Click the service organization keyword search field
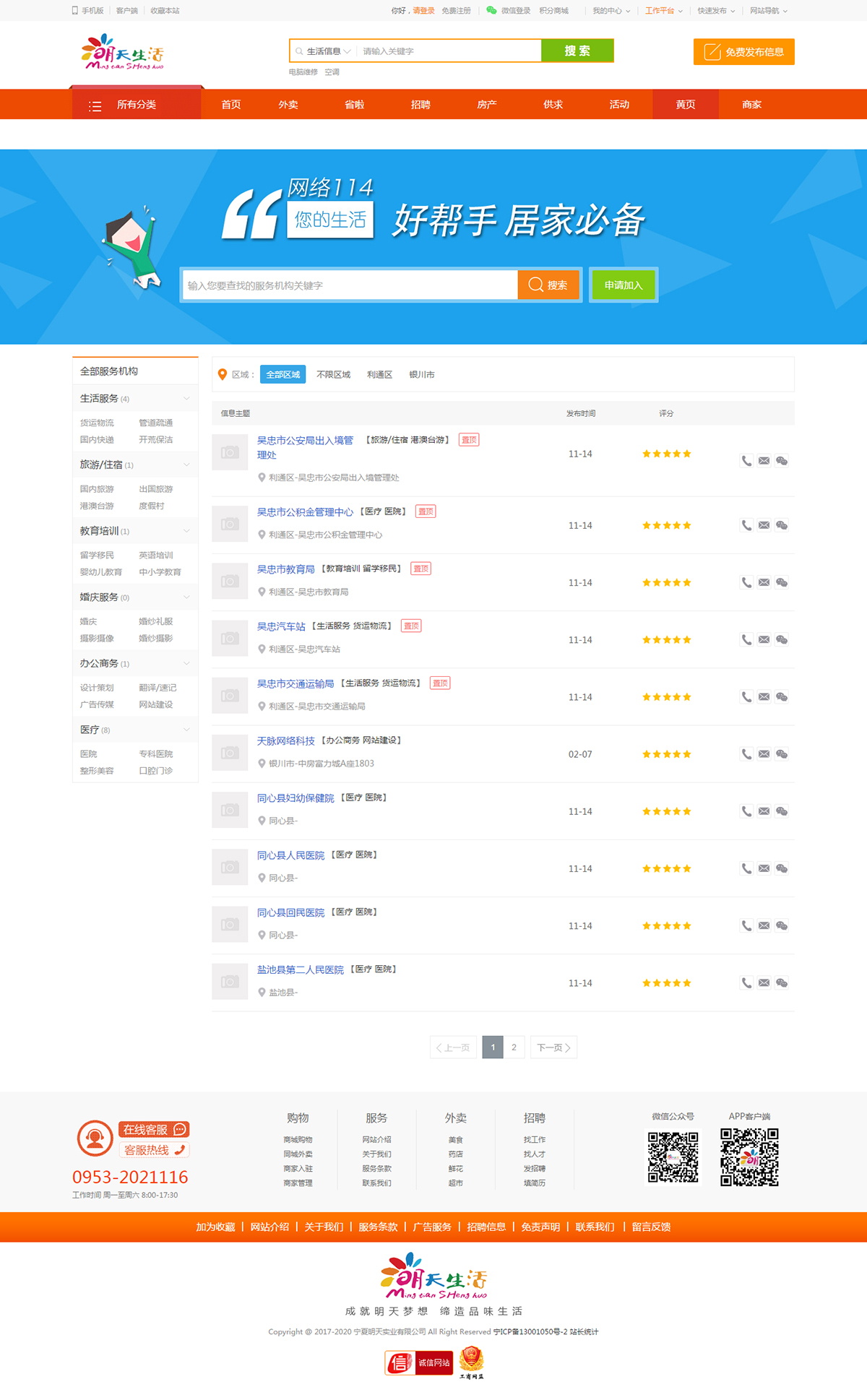The height and width of the screenshot is (1400, 867). click(350, 285)
